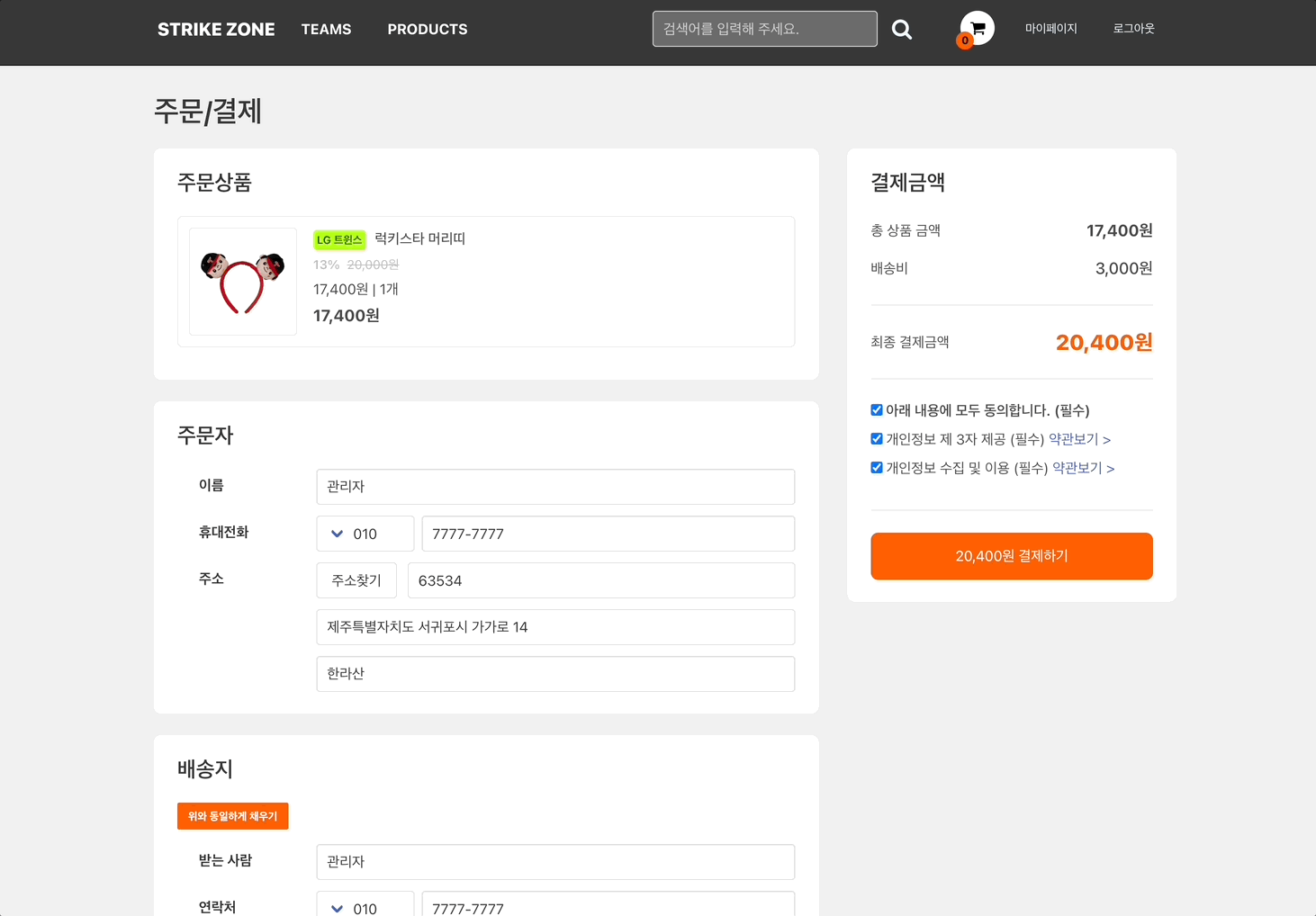The height and width of the screenshot is (916, 1316).
Task: Uncheck 개인정보 수집 및 이용 checkbox
Action: (x=877, y=468)
